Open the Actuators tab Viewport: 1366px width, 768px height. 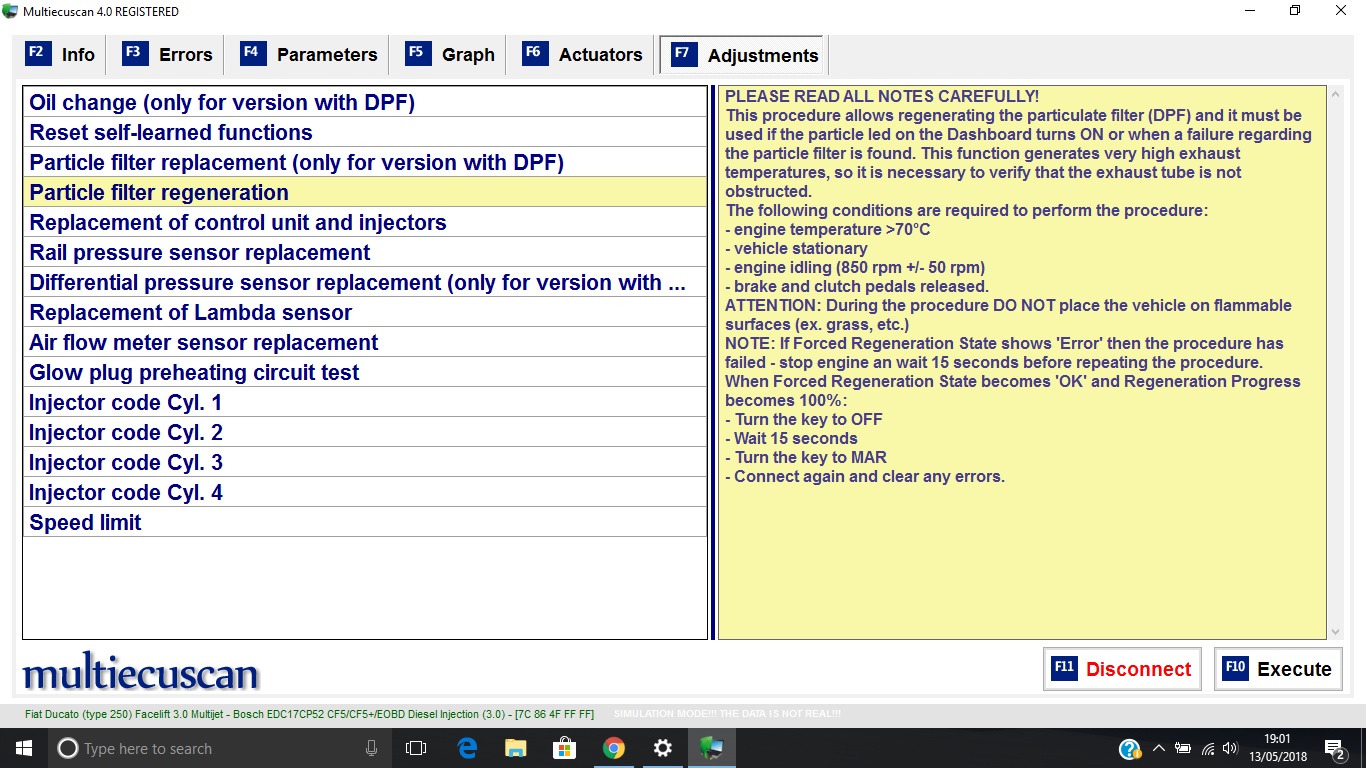[x=582, y=55]
